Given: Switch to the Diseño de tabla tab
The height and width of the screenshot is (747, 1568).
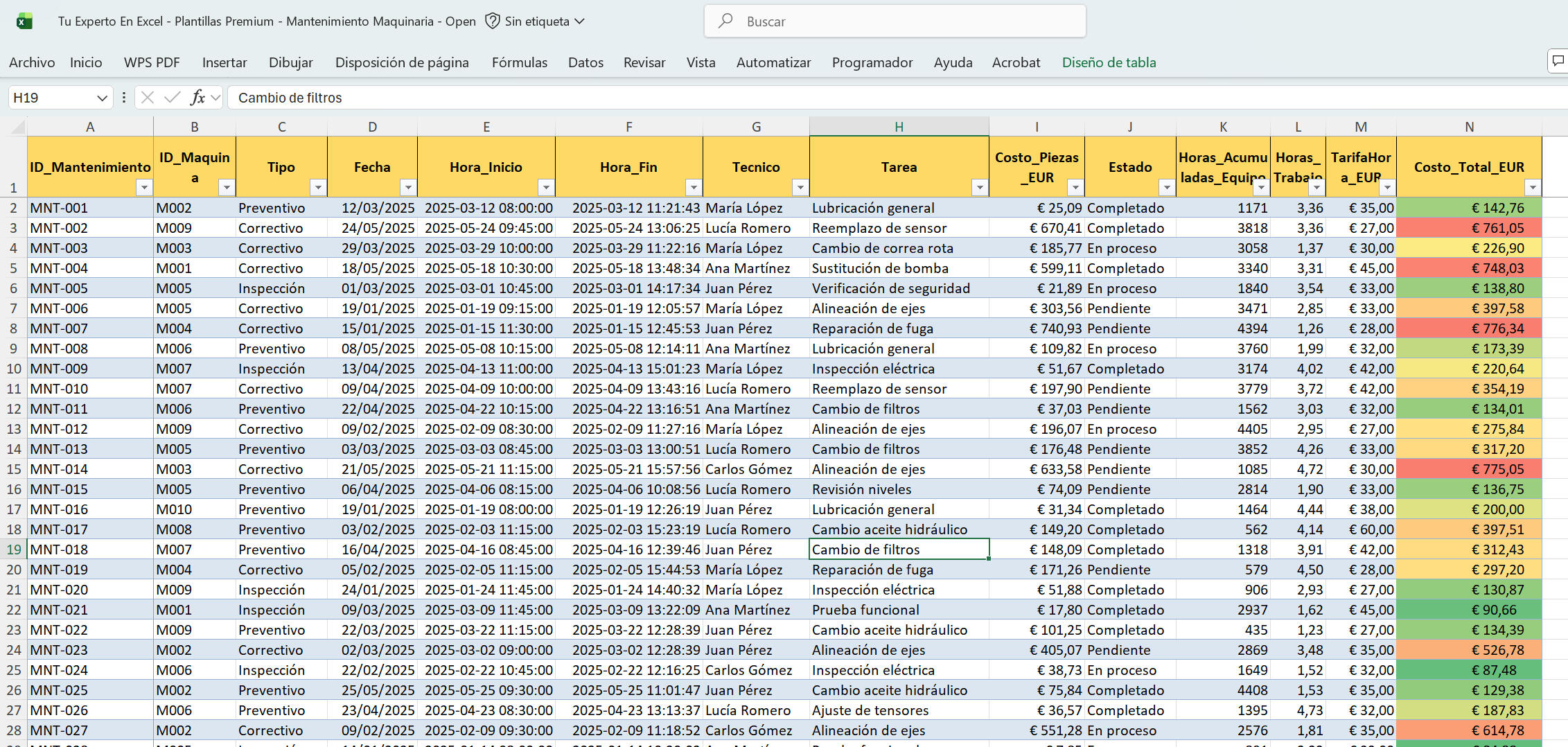Looking at the screenshot, I should pos(1109,62).
